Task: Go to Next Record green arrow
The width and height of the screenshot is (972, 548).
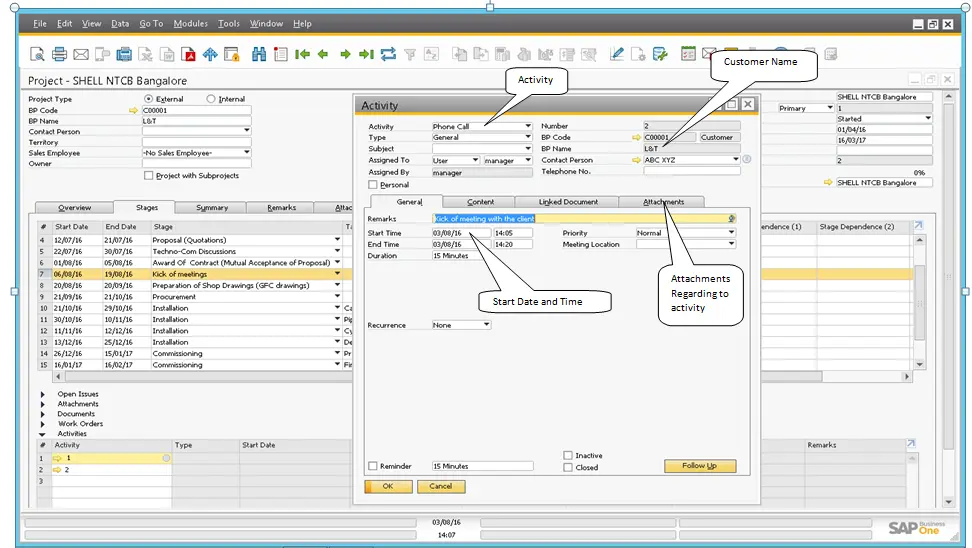Action: (x=345, y=55)
